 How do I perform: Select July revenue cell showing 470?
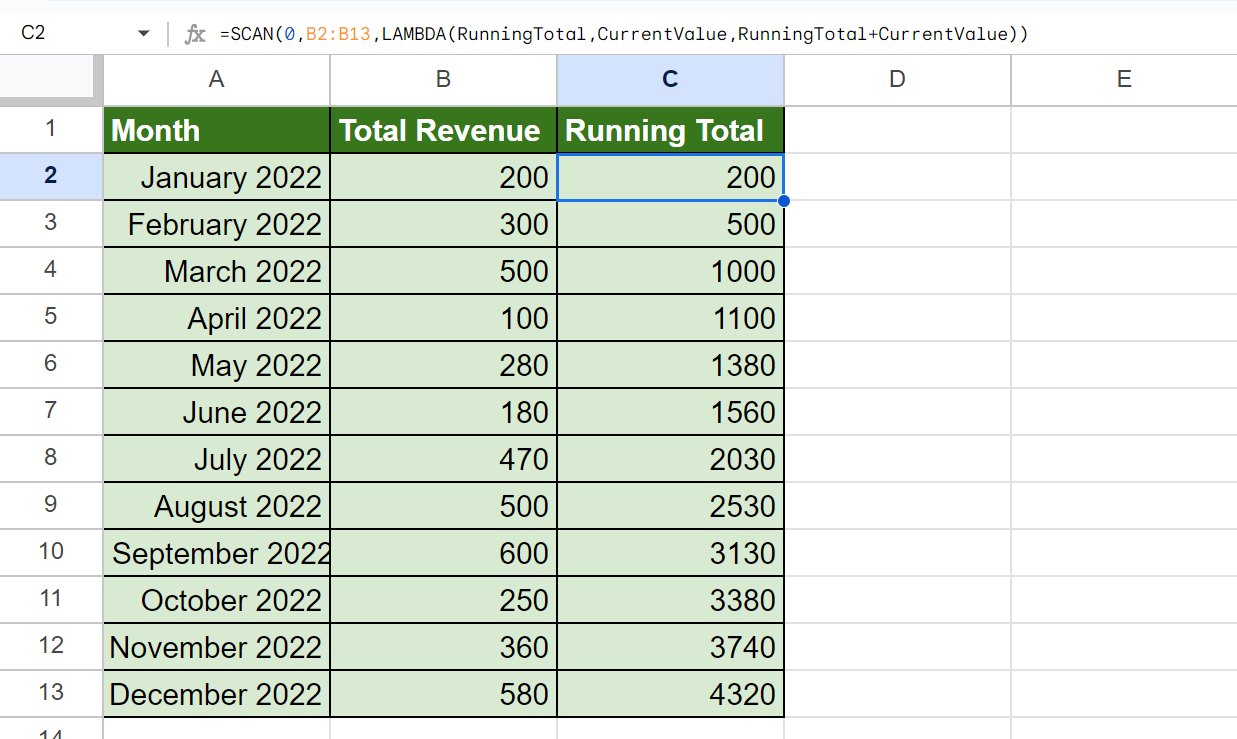(443, 459)
